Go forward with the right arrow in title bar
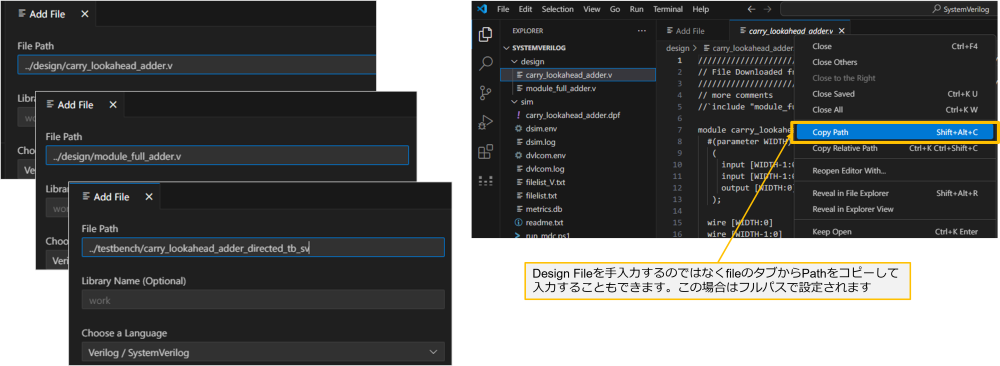Viewport: 1000px width, 366px height. point(767,9)
